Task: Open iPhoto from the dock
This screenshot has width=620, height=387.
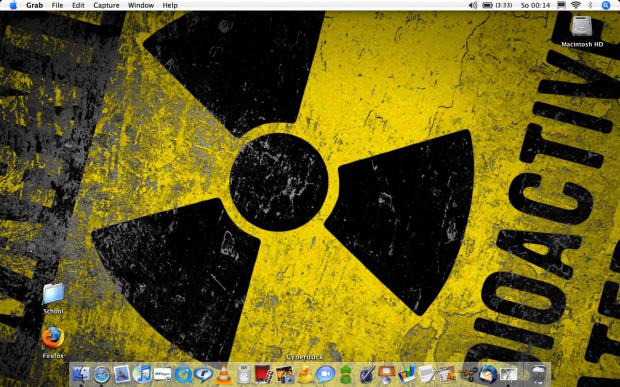Action: [285, 374]
